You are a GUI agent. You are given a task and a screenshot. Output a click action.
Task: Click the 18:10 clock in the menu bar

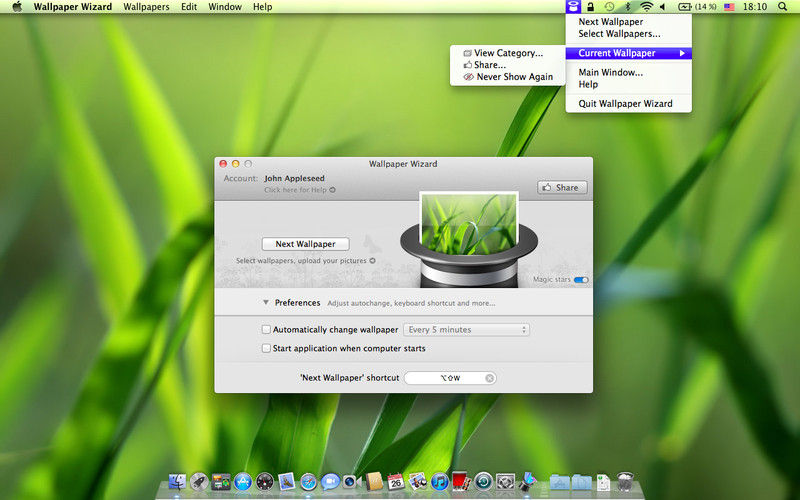pyautogui.click(x=755, y=7)
